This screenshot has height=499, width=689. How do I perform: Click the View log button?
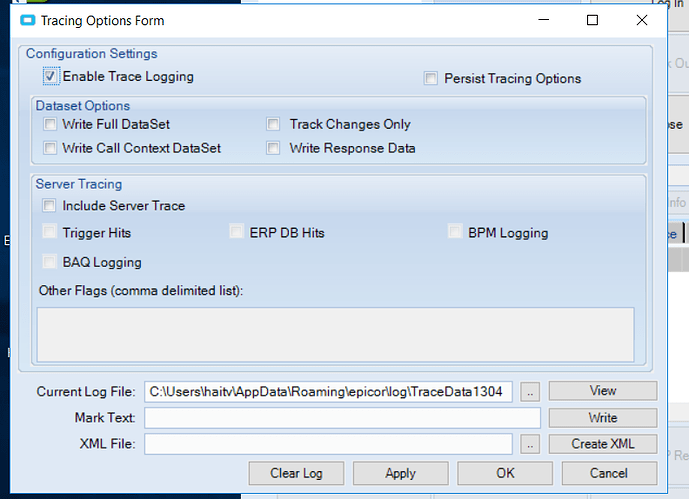coord(603,391)
